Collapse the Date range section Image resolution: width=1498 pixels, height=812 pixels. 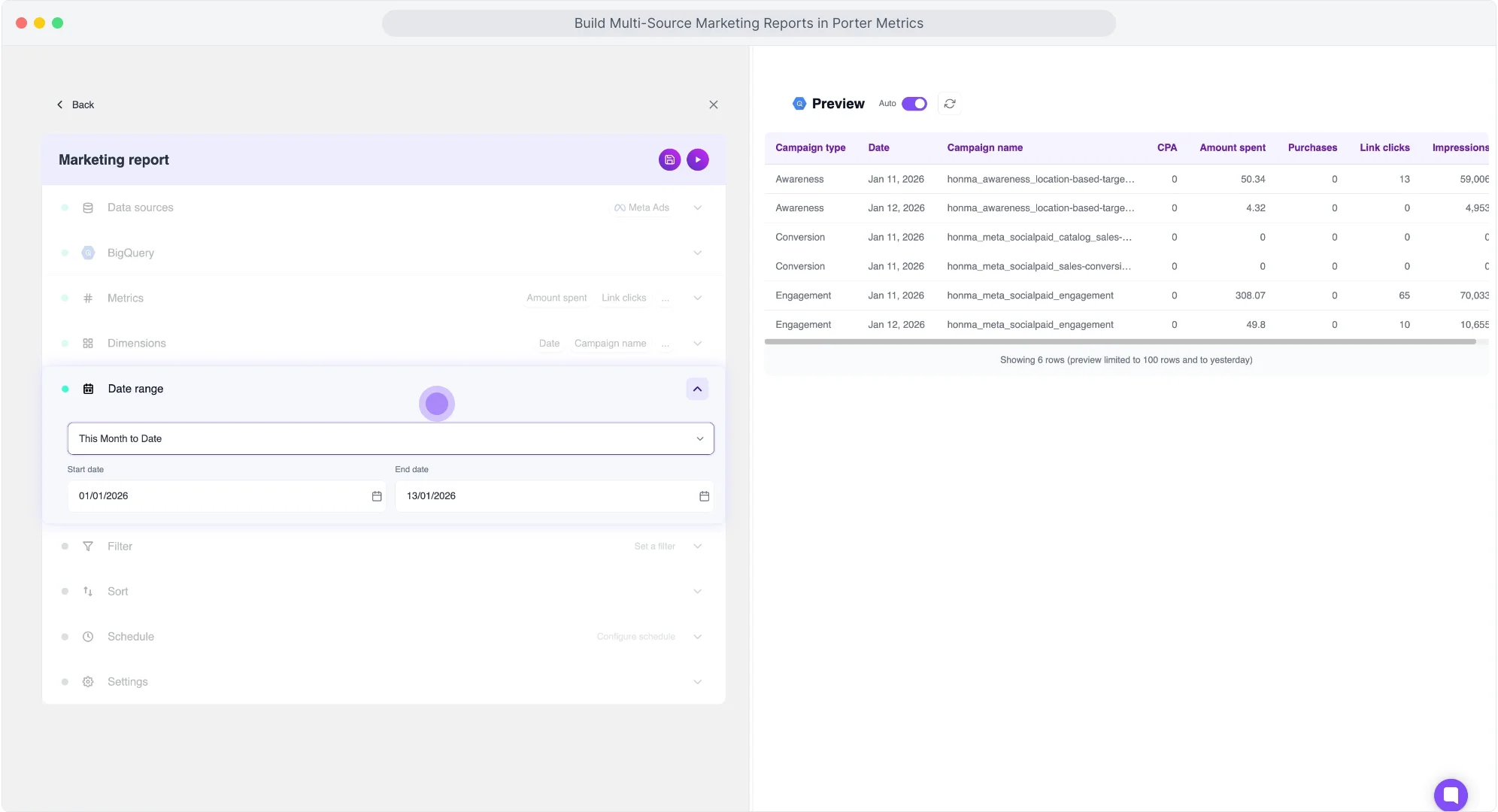(x=696, y=389)
